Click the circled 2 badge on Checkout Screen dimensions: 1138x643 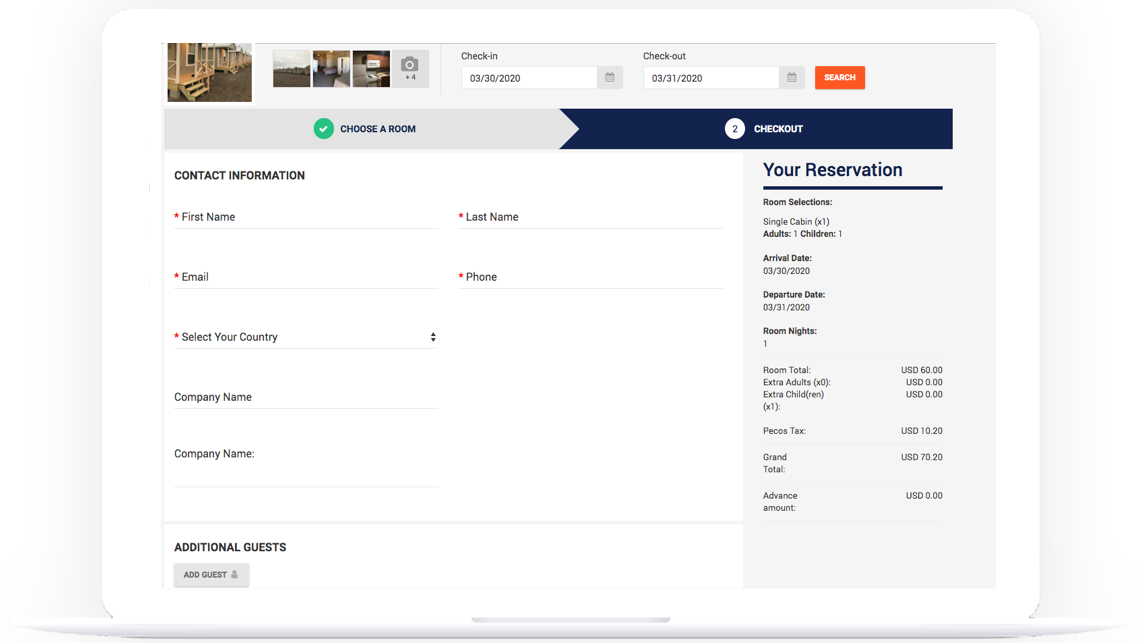735,128
